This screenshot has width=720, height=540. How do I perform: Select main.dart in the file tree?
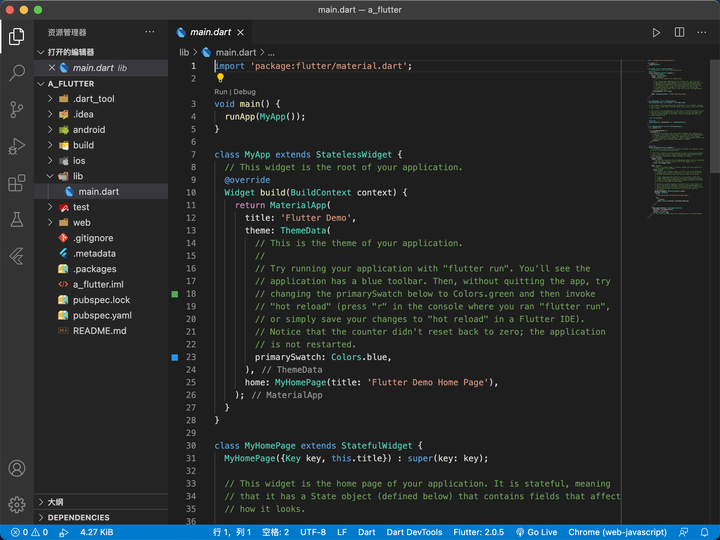coord(101,191)
